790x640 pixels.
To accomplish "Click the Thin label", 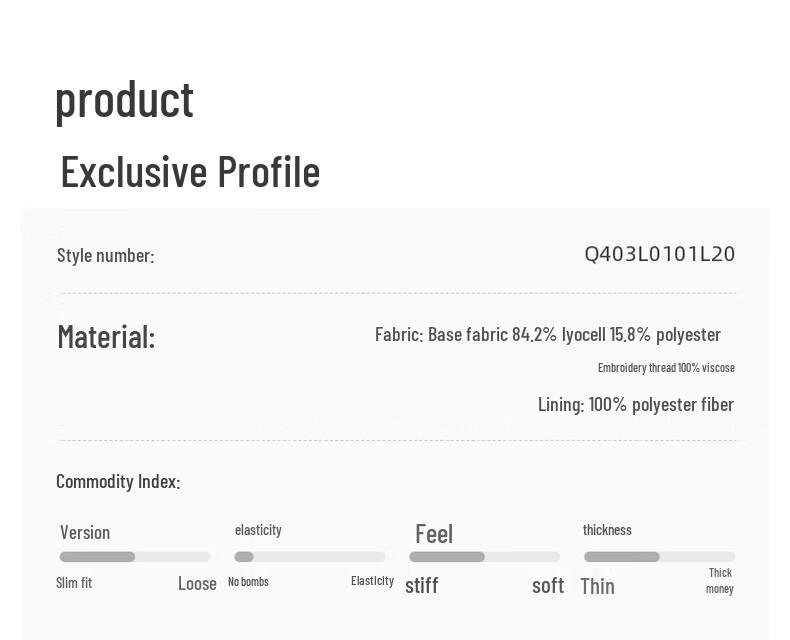I will coord(597,586).
